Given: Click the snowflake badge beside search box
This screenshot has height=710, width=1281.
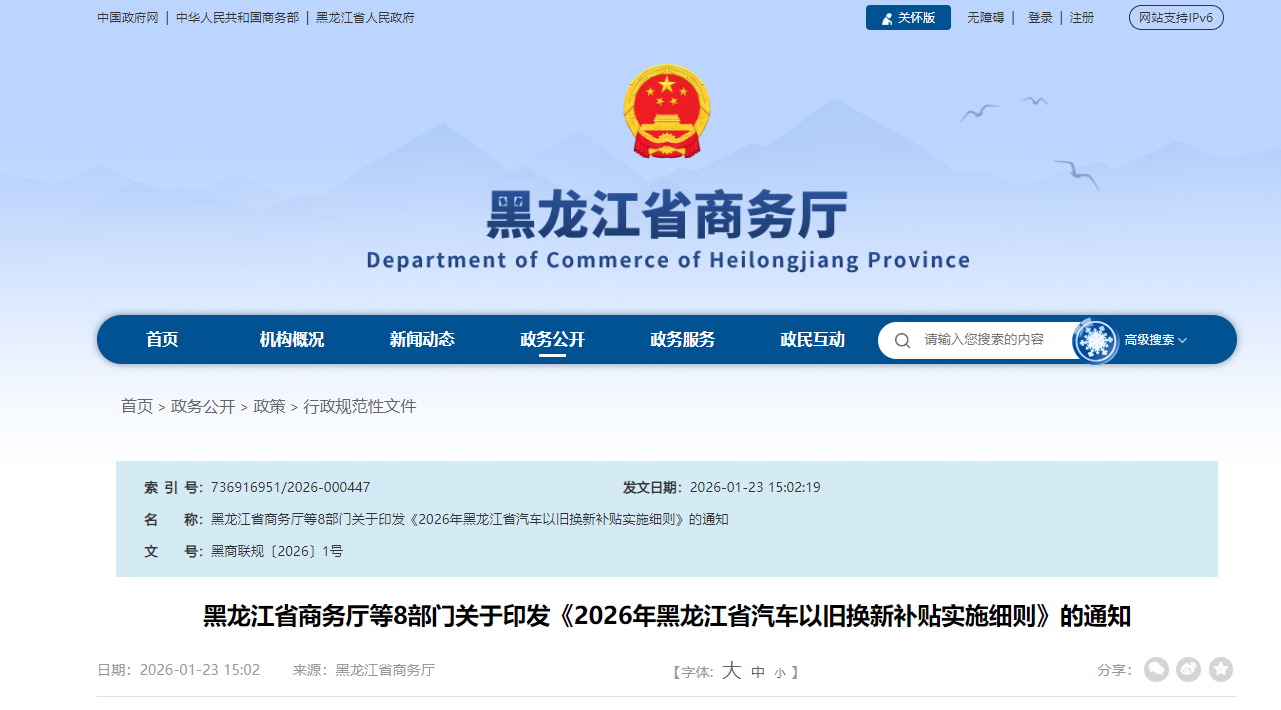Looking at the screenshot, I should (1095, 341).
